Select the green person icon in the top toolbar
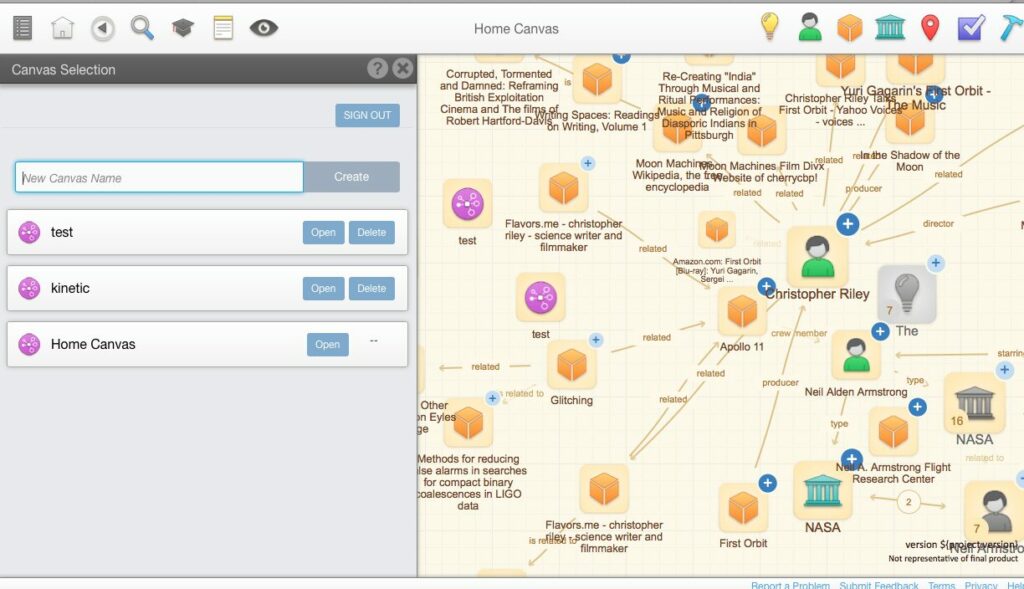 810,28
